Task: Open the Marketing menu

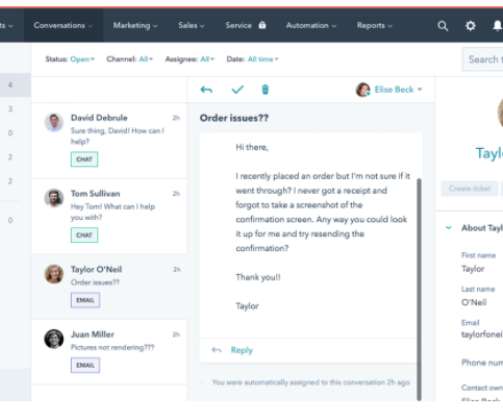Action: (x=135, y=26)
